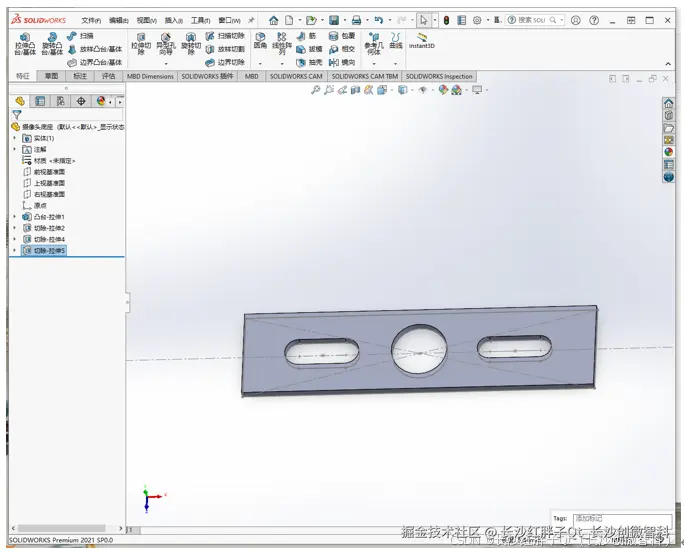This screenshot has width=684, height=554.
Task: Choose the 镜向 mirror tool
Action: [342, 62]
